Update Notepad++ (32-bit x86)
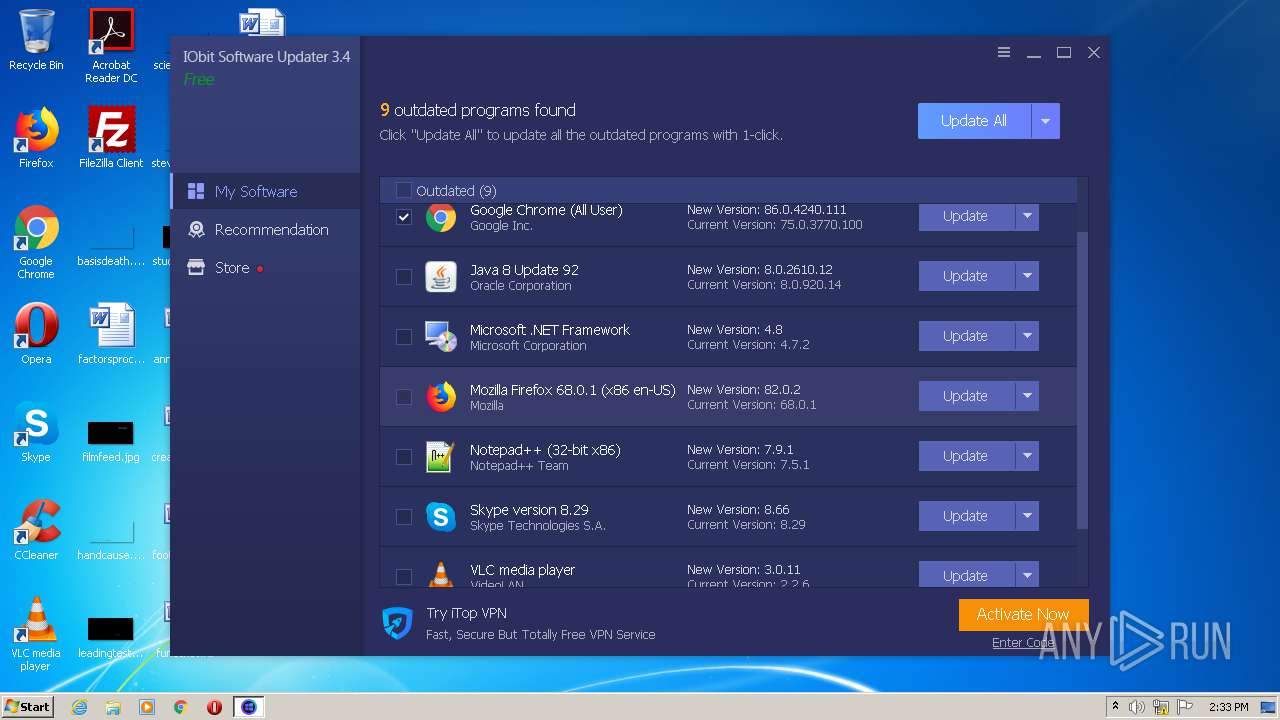This screenshot has height=720, width=1280. (966, 456)
